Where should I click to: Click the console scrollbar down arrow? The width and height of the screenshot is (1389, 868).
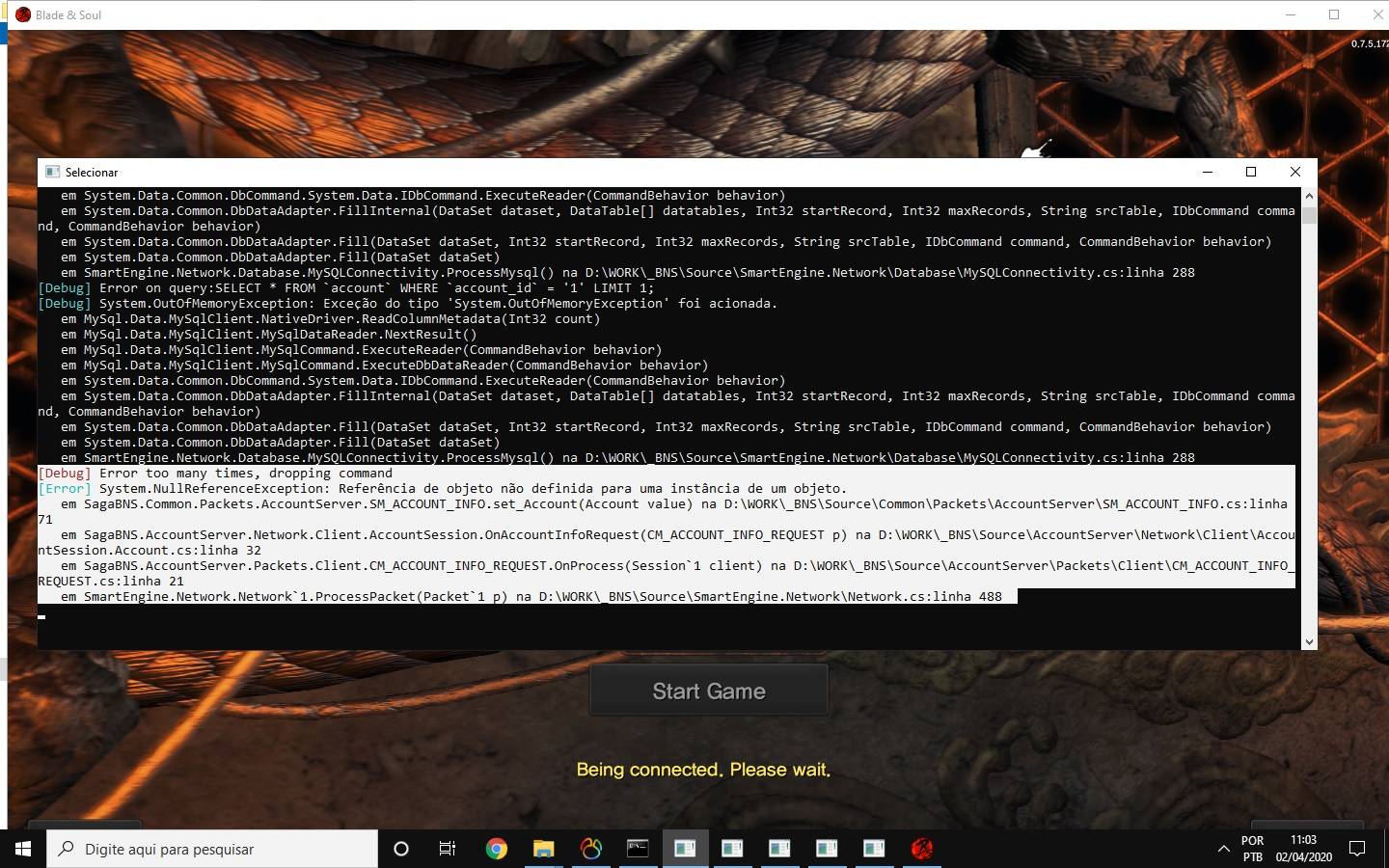tap(1309, 641)
